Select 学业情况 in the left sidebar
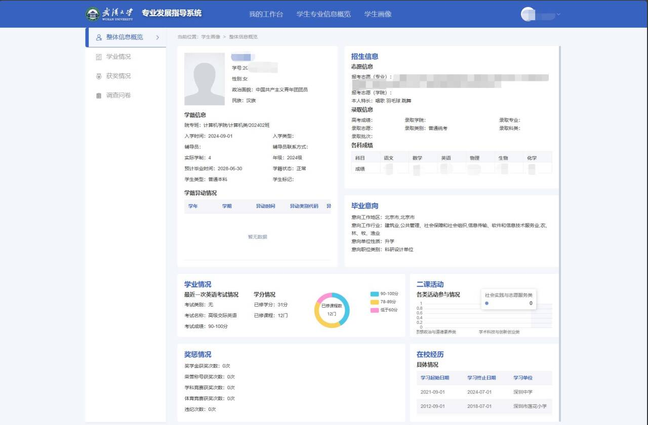Image resolution: width=648 pixels, height=425 pixels. pos(119,57)
